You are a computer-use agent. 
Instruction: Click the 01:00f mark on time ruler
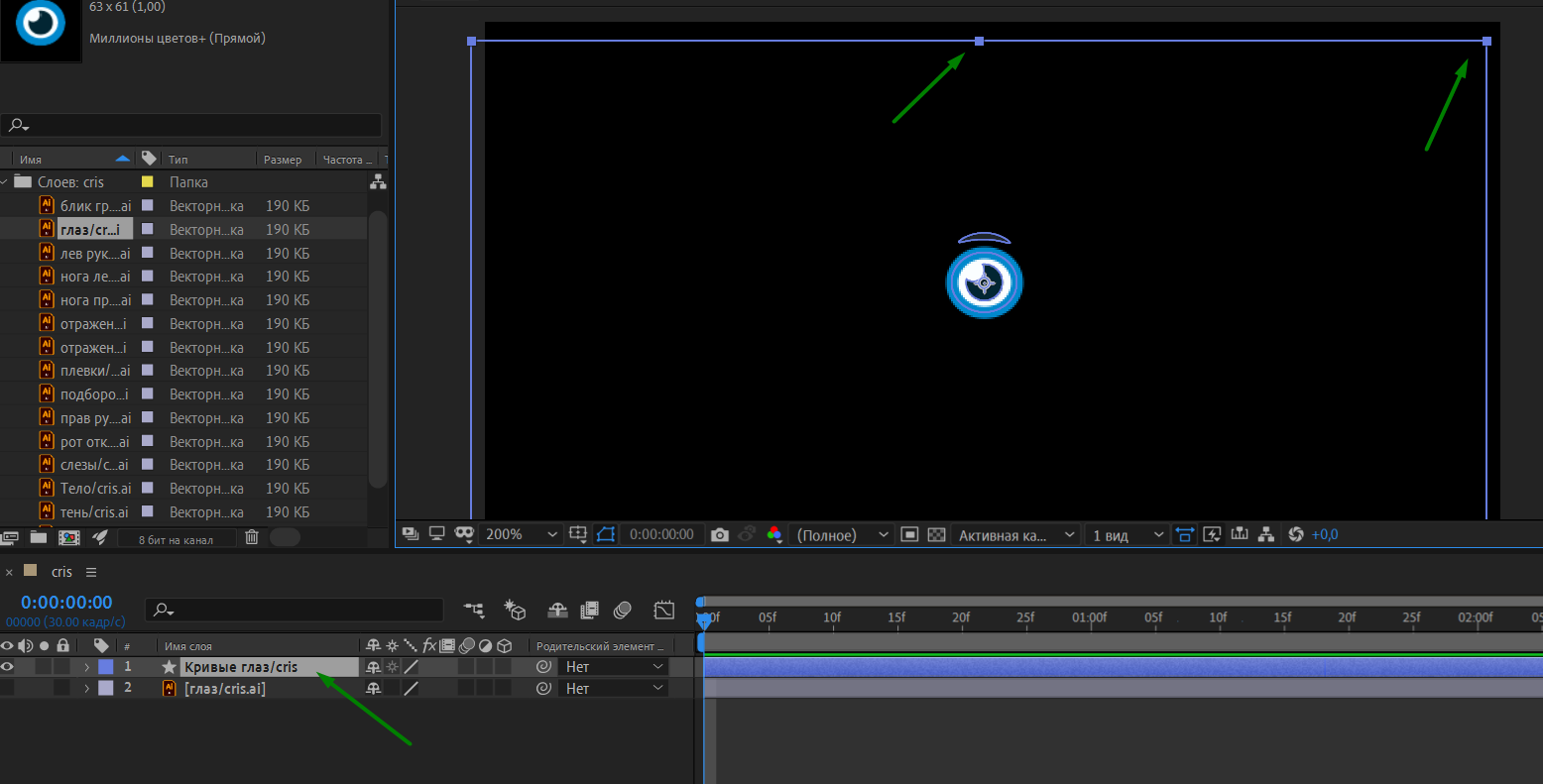(x=1089, y=617)
